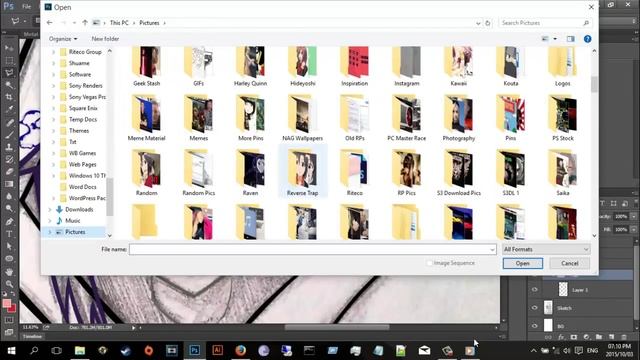The image size is (640, 360).
Task: Select the Spot Healing Brush tool
Action: (x=9, y=122)
